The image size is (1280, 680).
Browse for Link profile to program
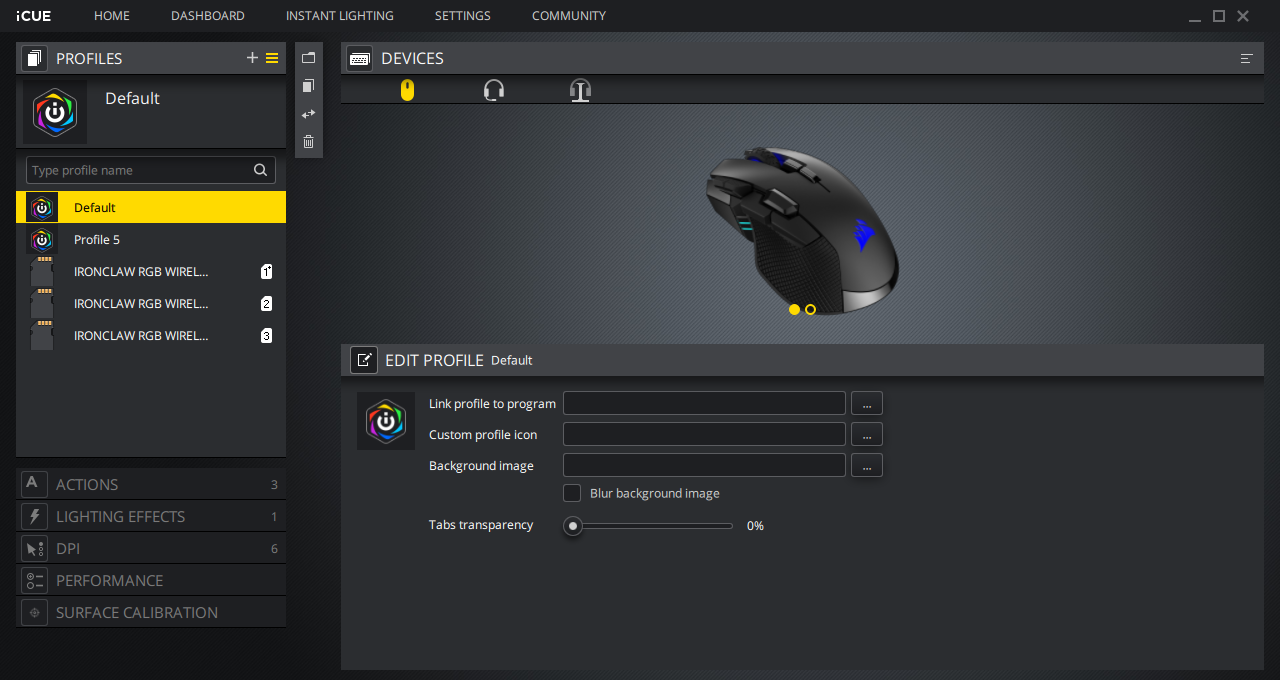[867, 403]
